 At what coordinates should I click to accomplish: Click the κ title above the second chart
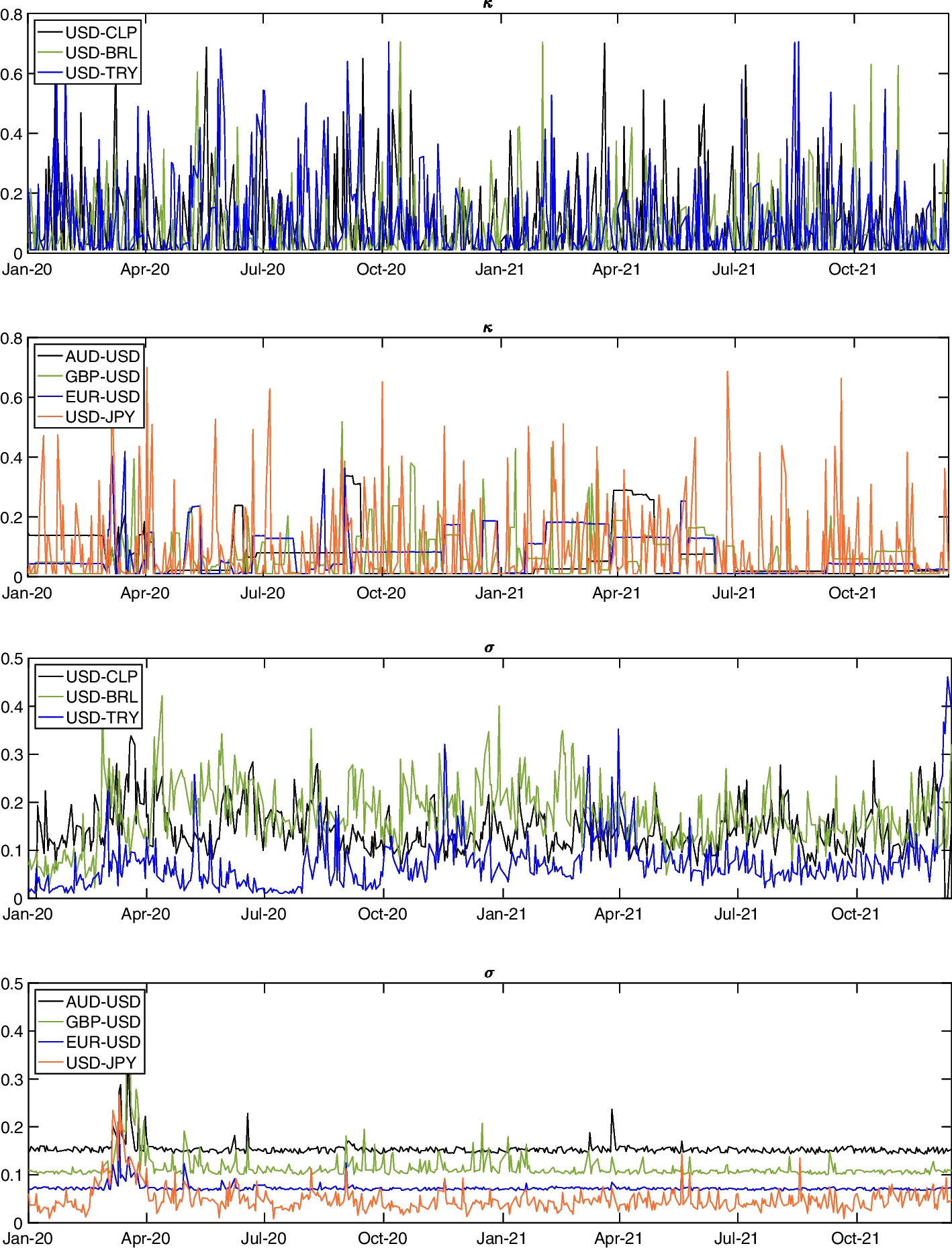tap(488, 328)
